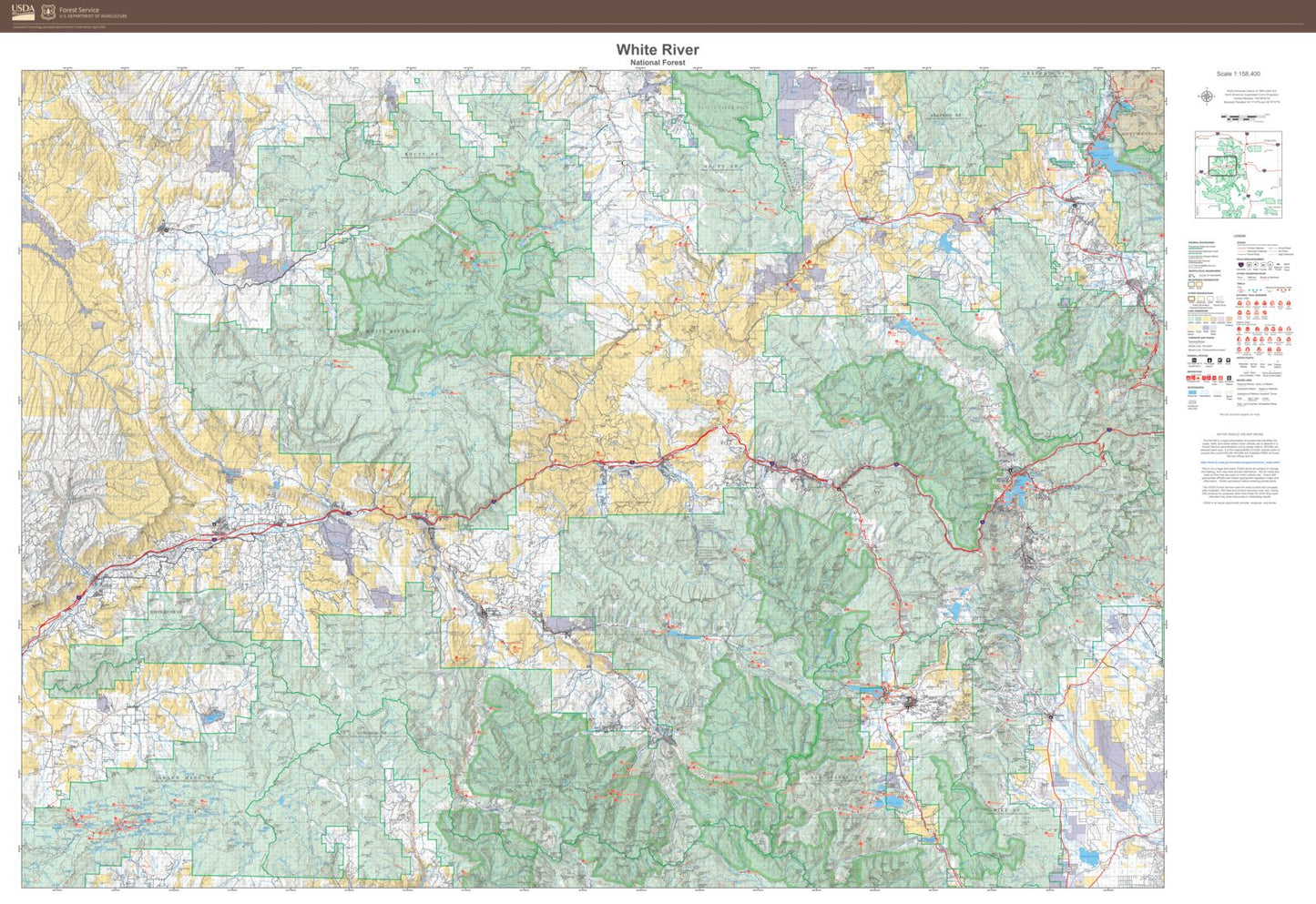This screenshot has height=904, width=1316.
Task: Toggle the Forest Highway line symbol in the legend
Action: pos(1241,247)
